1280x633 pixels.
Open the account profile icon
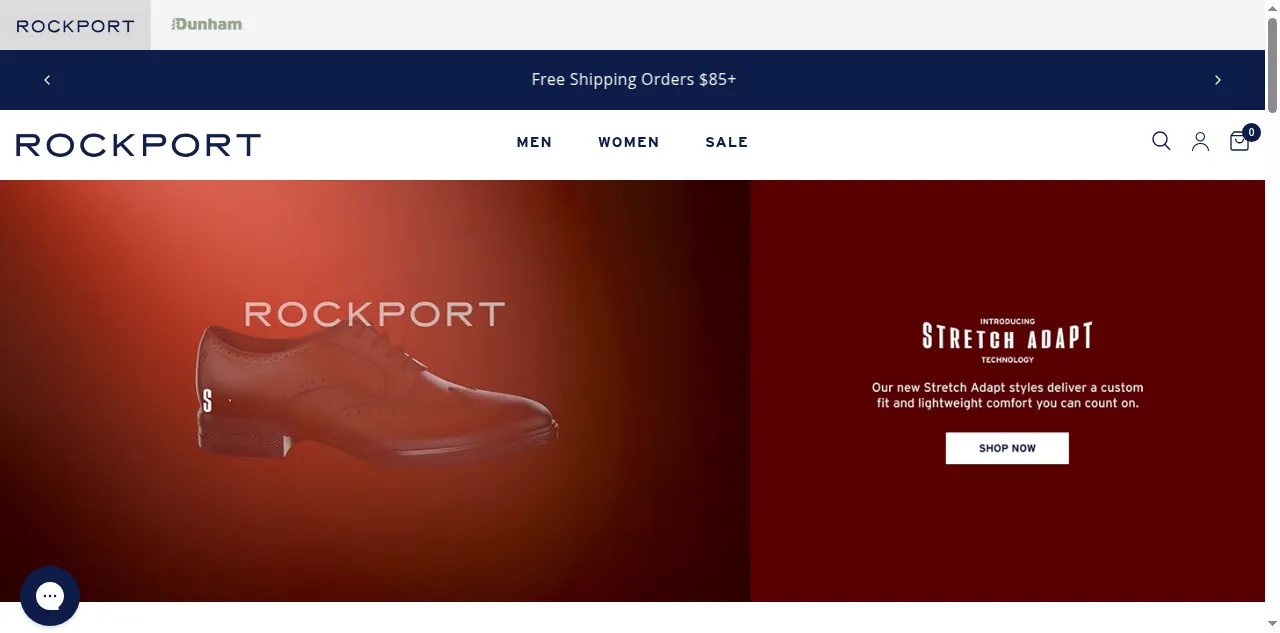[x=1200, y=142]
